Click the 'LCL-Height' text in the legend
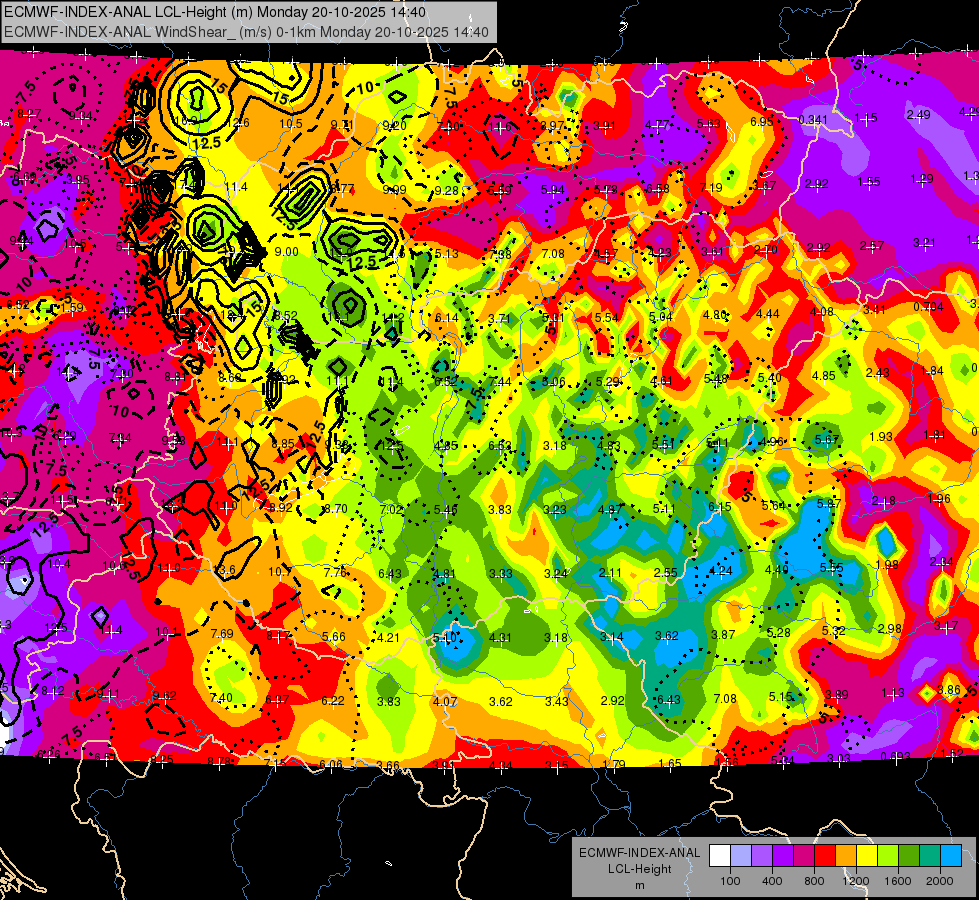This screenshot has height=900, width=979. coord(640,869)
